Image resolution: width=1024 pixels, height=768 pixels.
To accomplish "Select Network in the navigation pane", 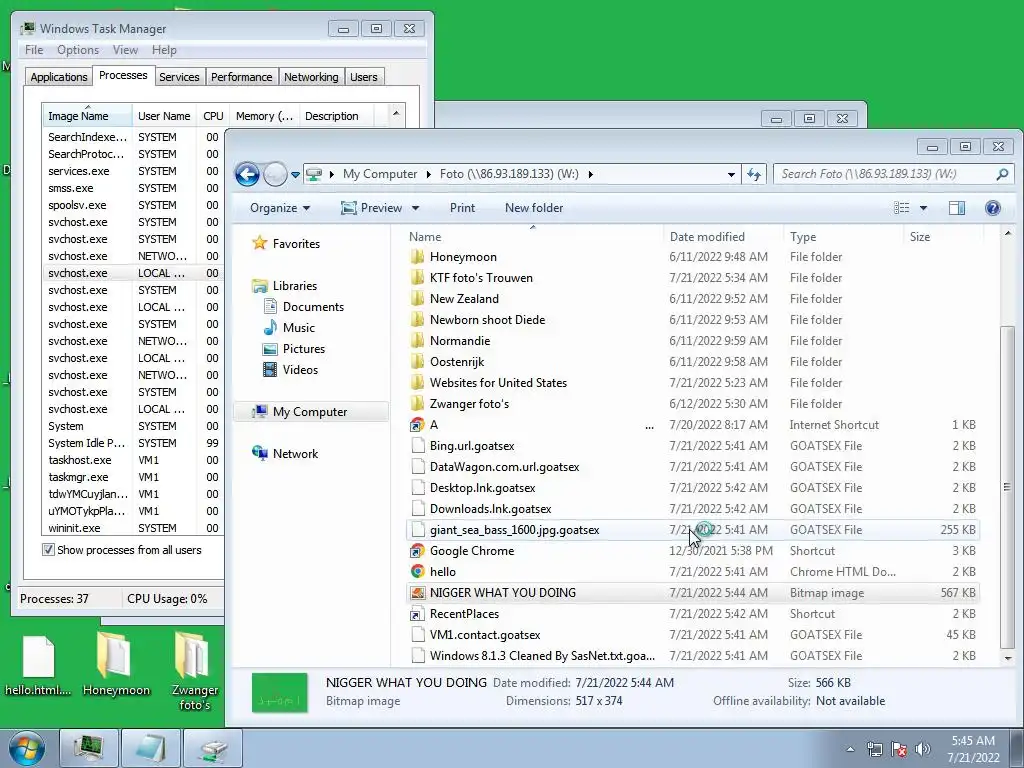I will (x=295, y=453).
